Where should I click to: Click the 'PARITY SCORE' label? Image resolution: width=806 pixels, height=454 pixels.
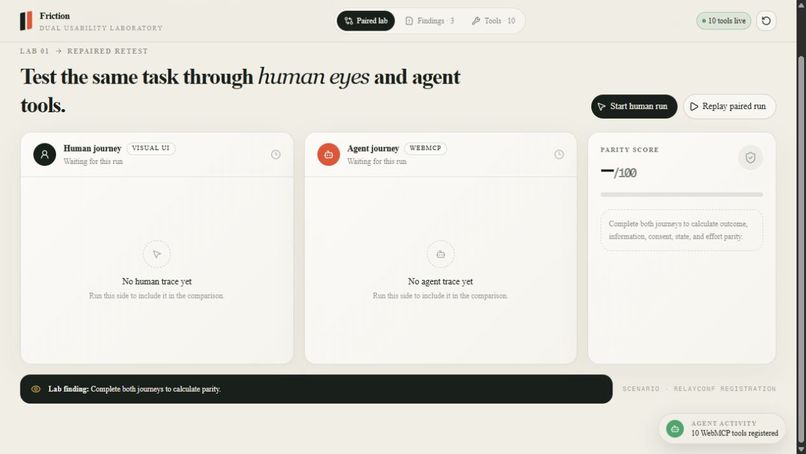[630, 150]
